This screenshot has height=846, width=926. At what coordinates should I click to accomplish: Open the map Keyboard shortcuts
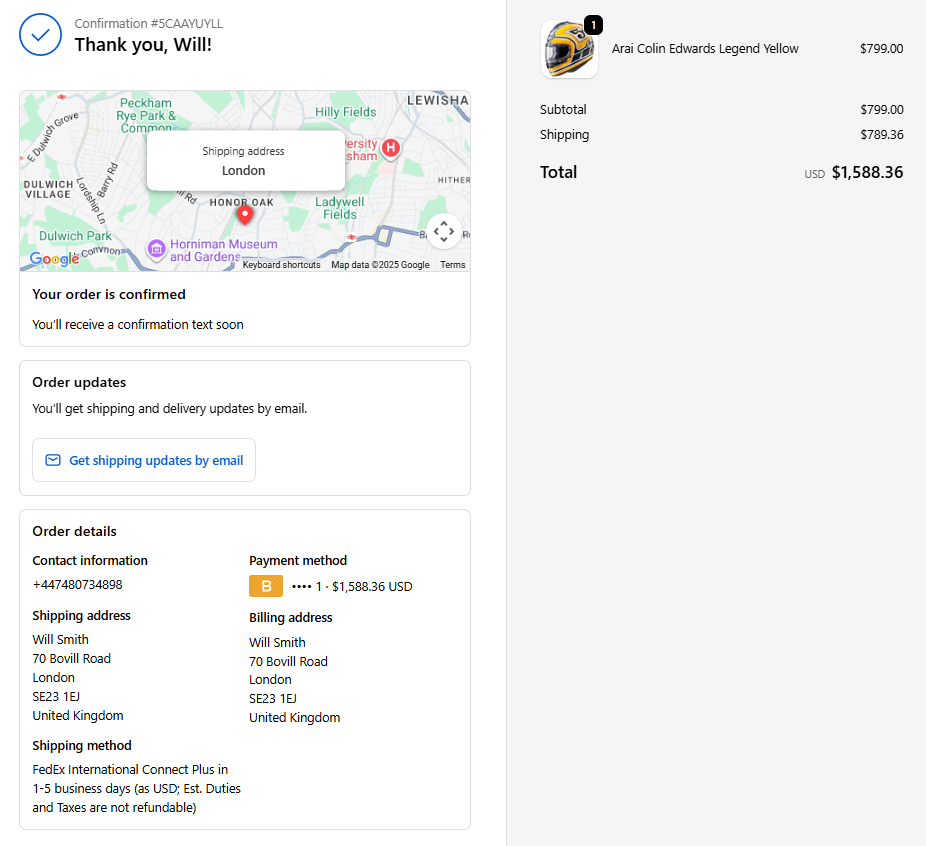(x=281, y=265)
